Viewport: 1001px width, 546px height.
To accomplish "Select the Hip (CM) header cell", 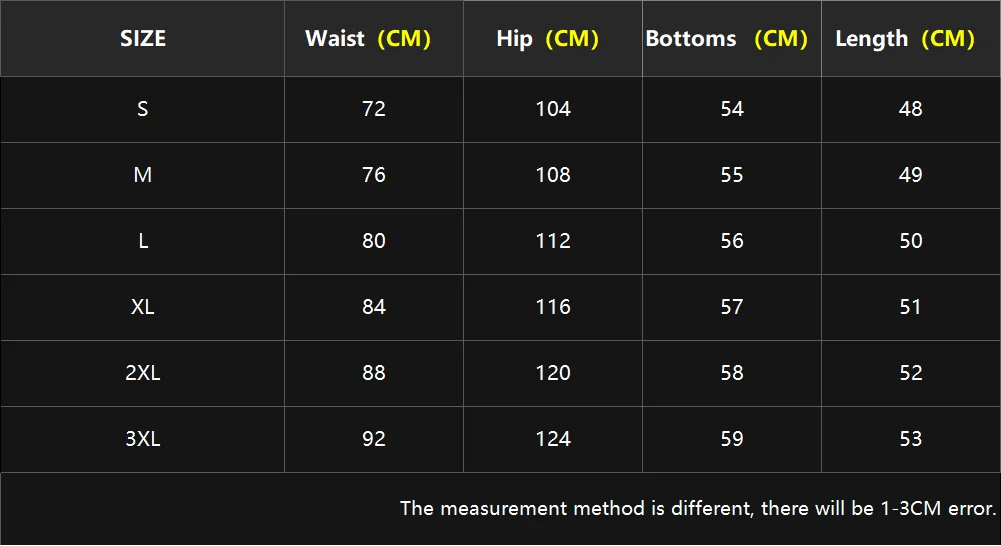I will point(547,39).
